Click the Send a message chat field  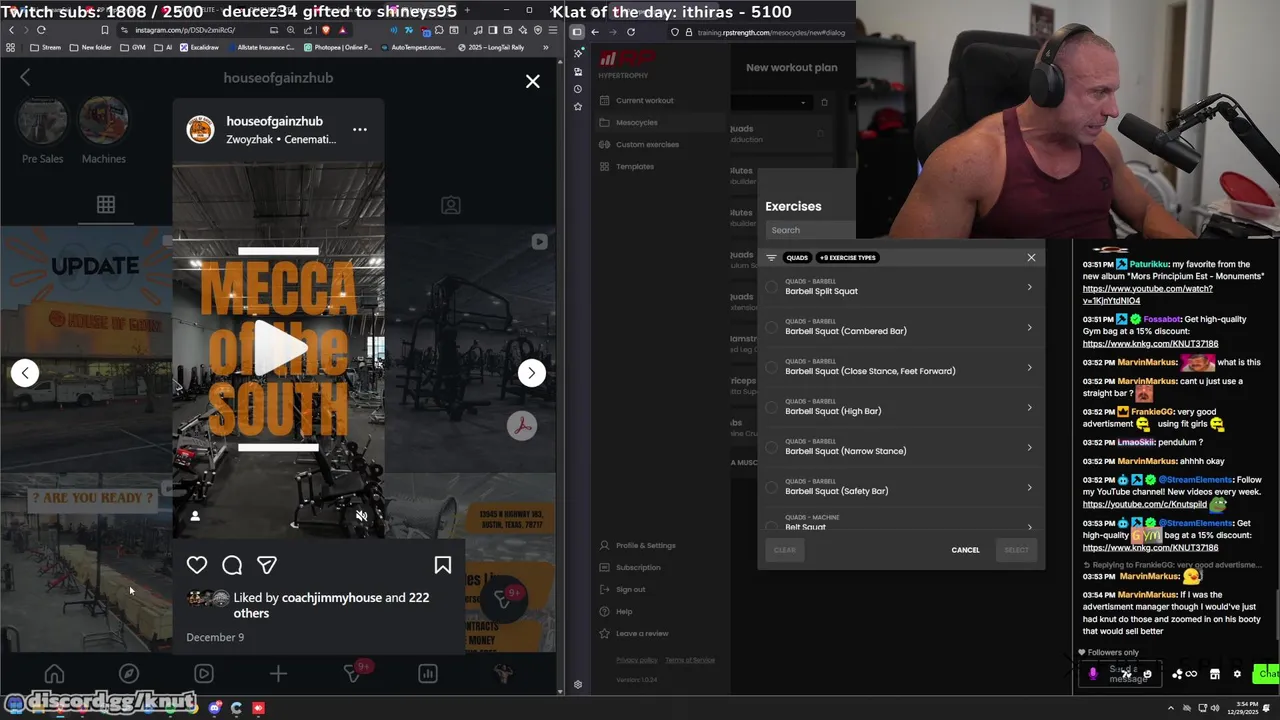pos(1122,674)
